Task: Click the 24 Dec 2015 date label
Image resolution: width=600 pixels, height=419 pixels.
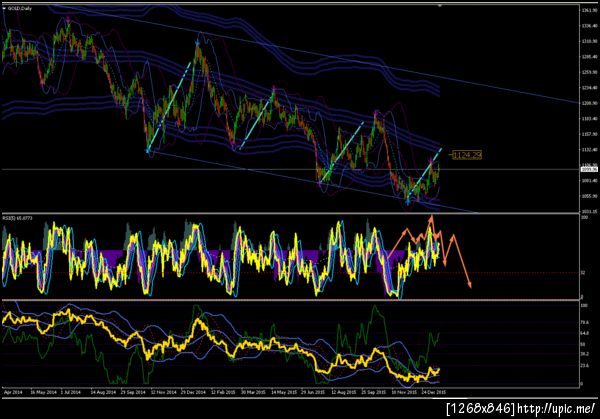Action: 434,392
